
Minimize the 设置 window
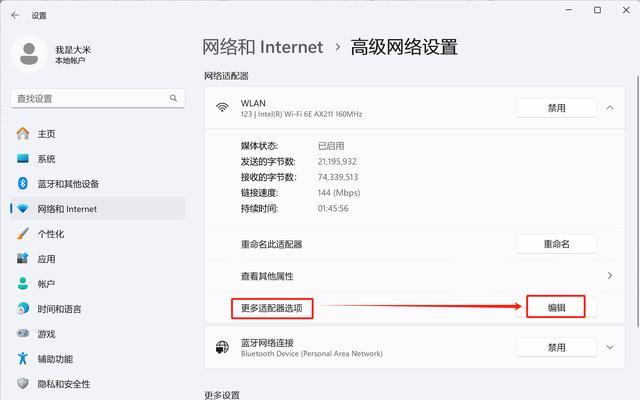click(x=569, y=10)
